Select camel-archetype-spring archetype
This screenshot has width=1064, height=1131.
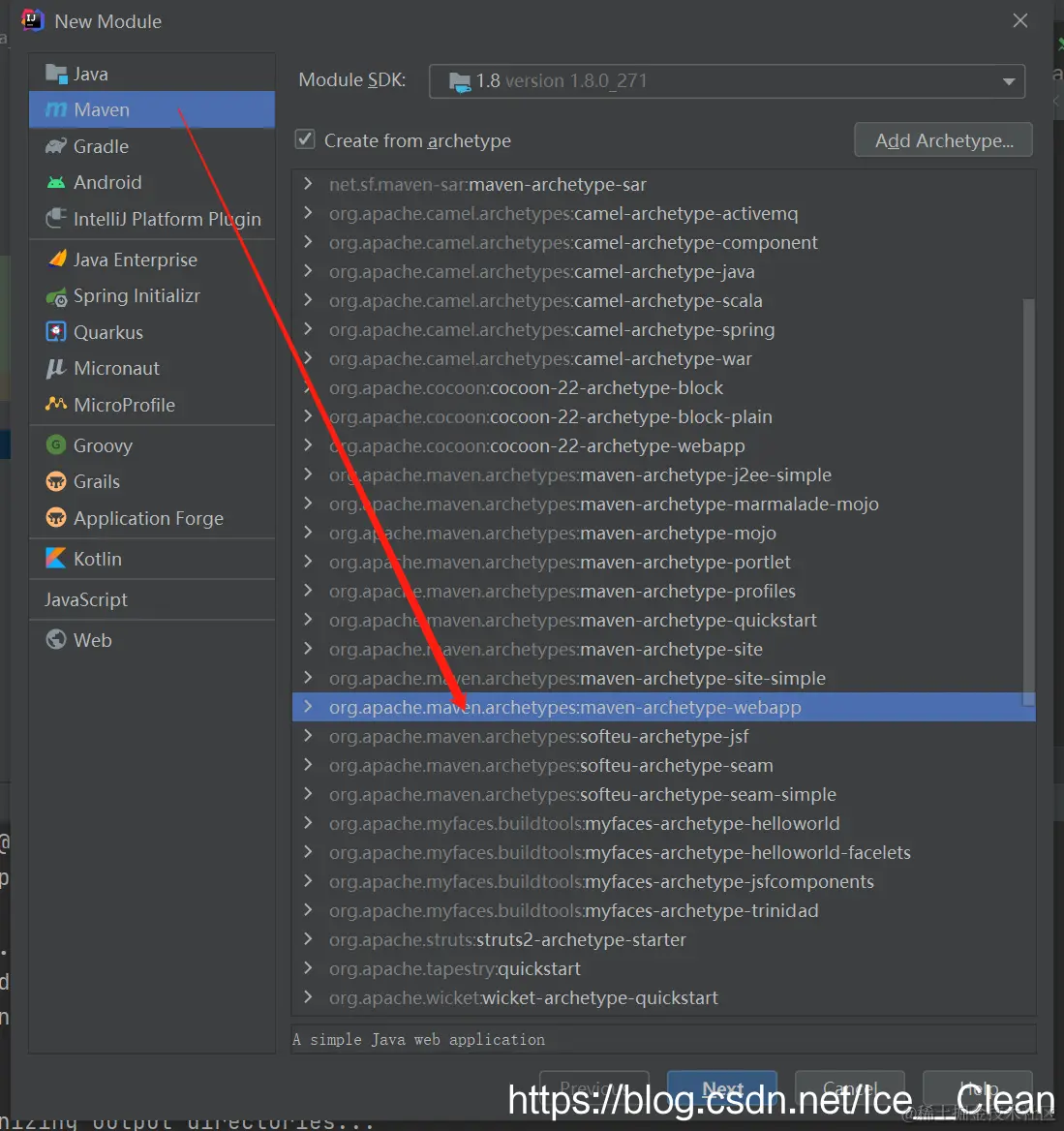click(x=663, y=329)
